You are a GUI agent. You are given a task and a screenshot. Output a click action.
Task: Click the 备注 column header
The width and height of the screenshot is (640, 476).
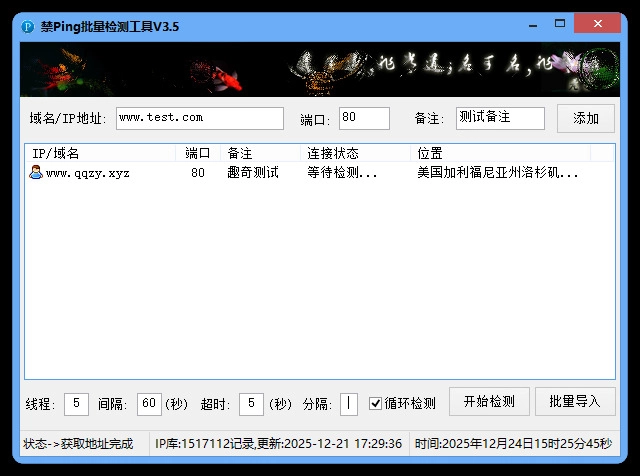(x=260, y=153)
